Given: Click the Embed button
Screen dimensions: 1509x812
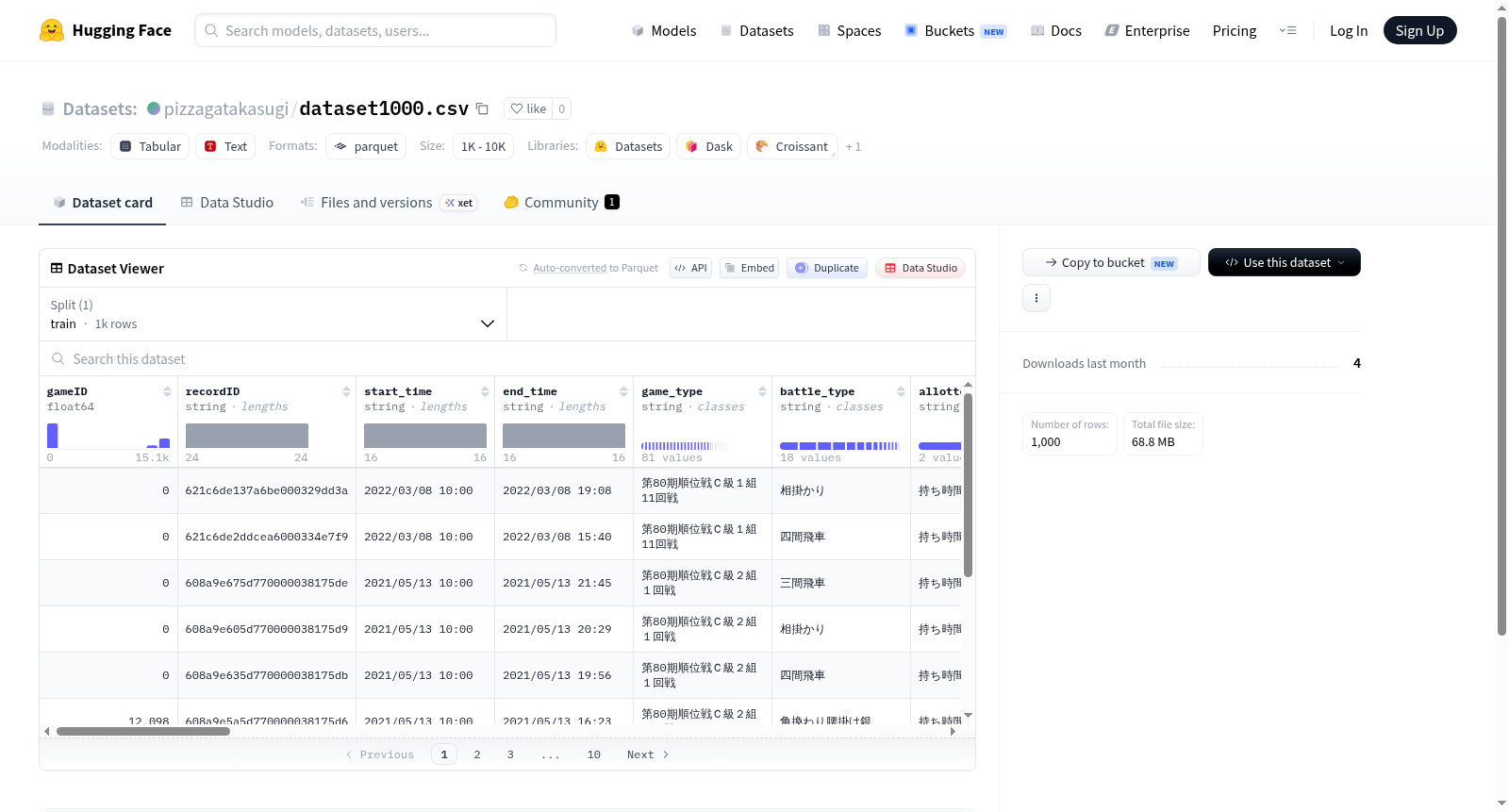Looking at the screenshot, I should tap(749, 268).
